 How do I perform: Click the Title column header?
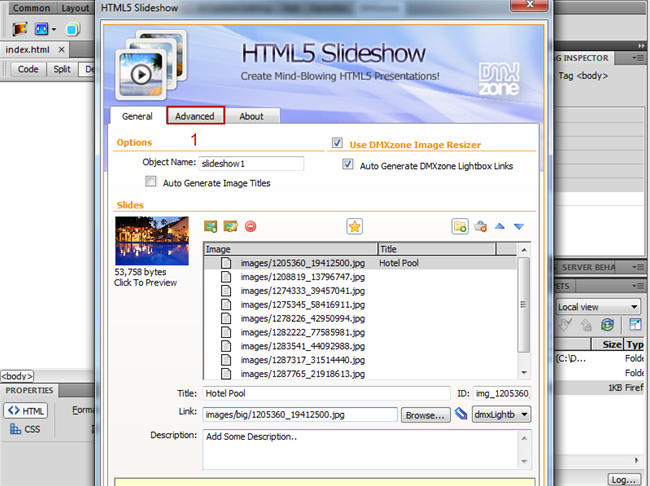(437, 249)
